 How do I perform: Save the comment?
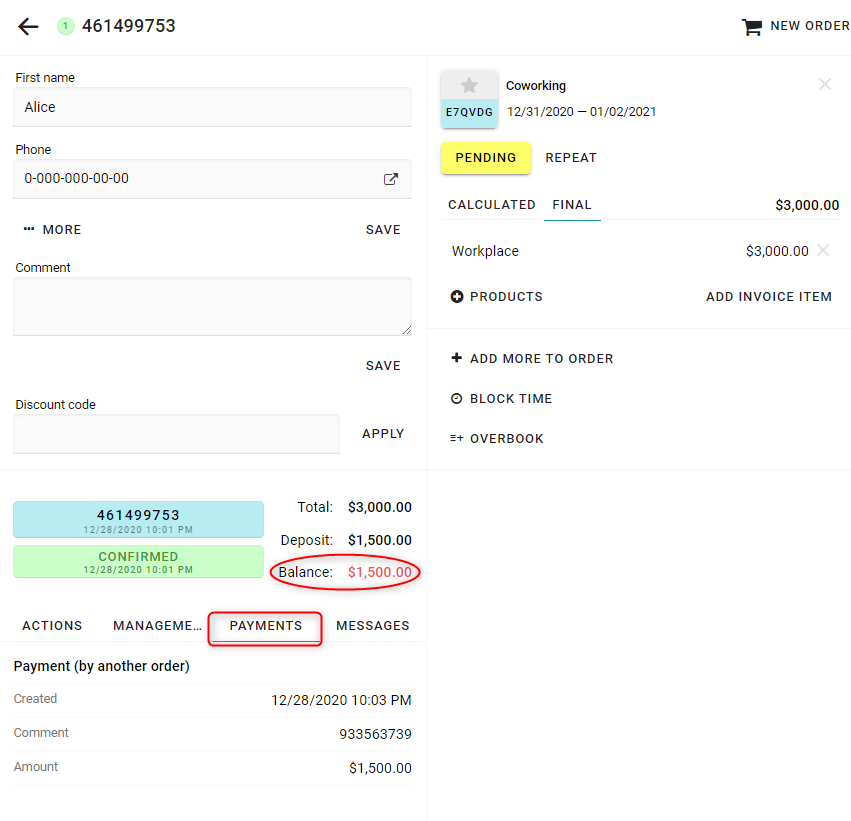click(383, 366)
